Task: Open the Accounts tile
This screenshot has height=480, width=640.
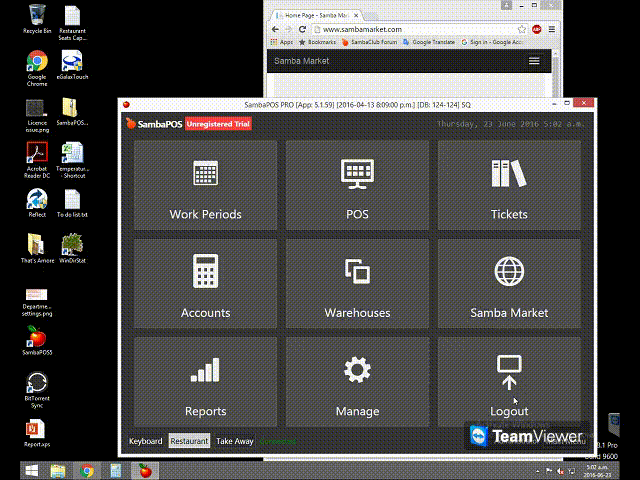Action: [x=205, y=284]
